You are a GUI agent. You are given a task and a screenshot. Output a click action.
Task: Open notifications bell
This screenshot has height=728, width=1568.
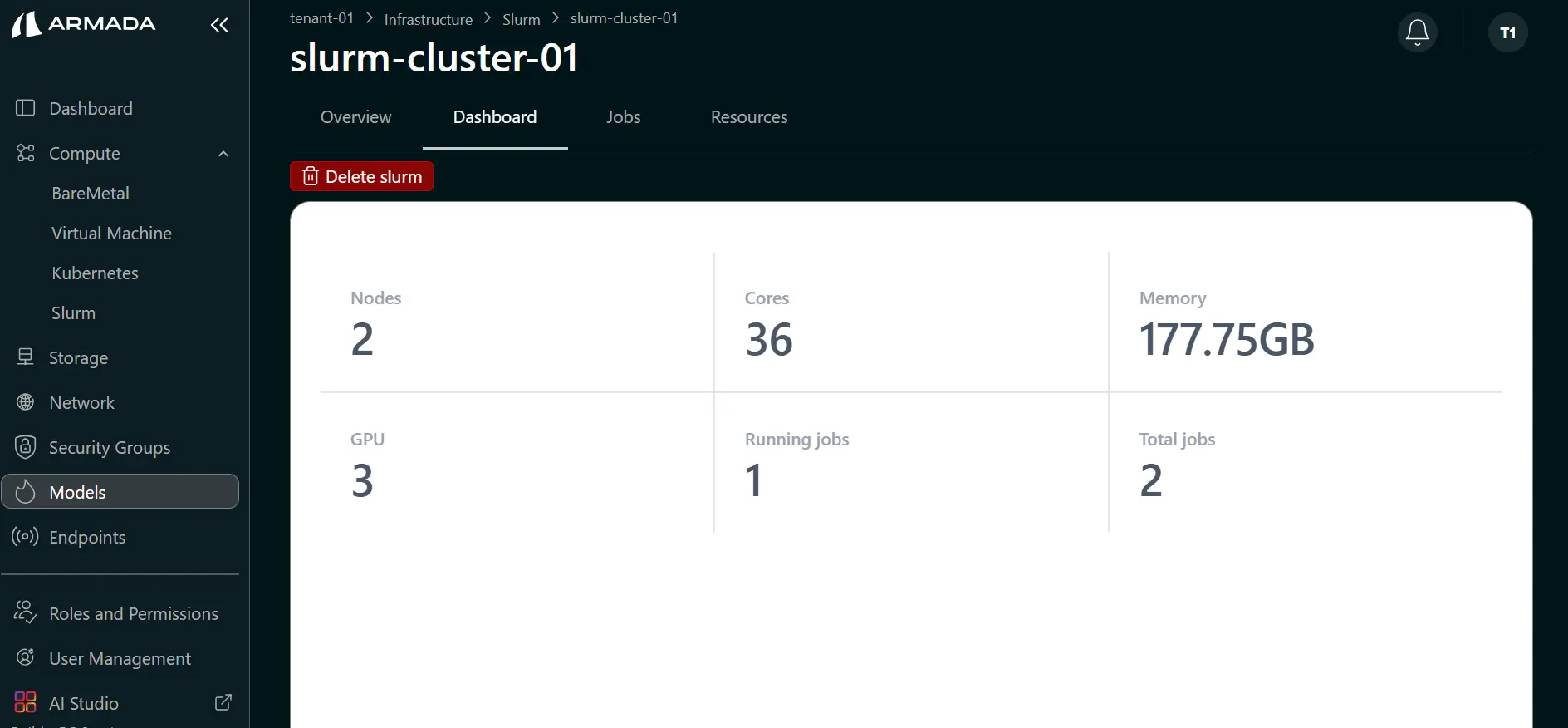(1418, 32)
